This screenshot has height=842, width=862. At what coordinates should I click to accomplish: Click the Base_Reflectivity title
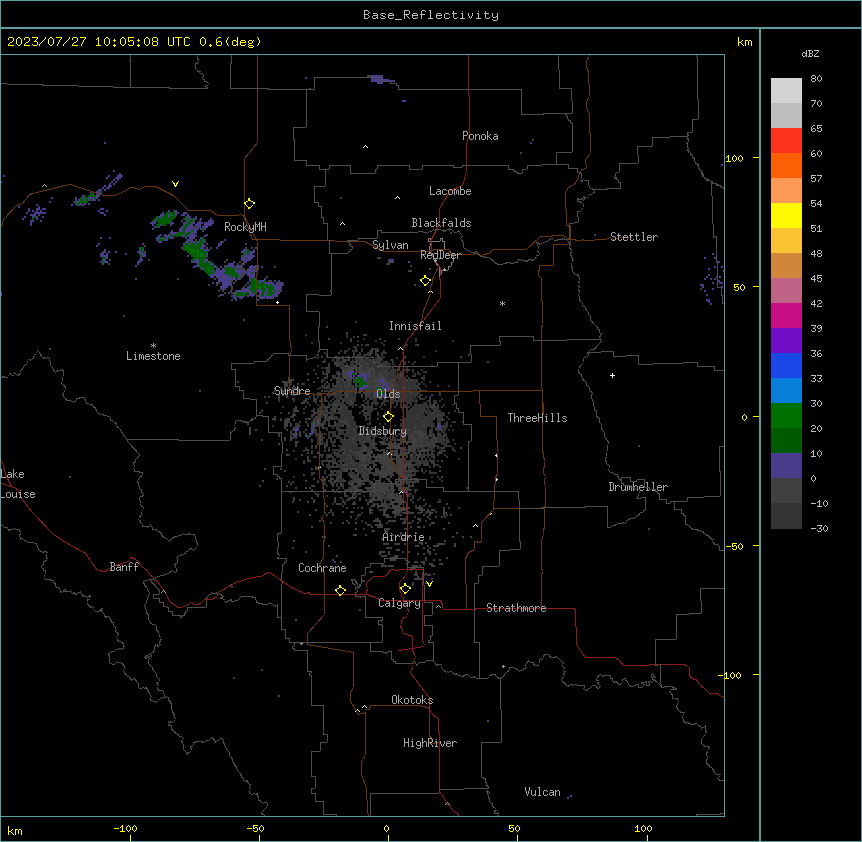point(431,15)
